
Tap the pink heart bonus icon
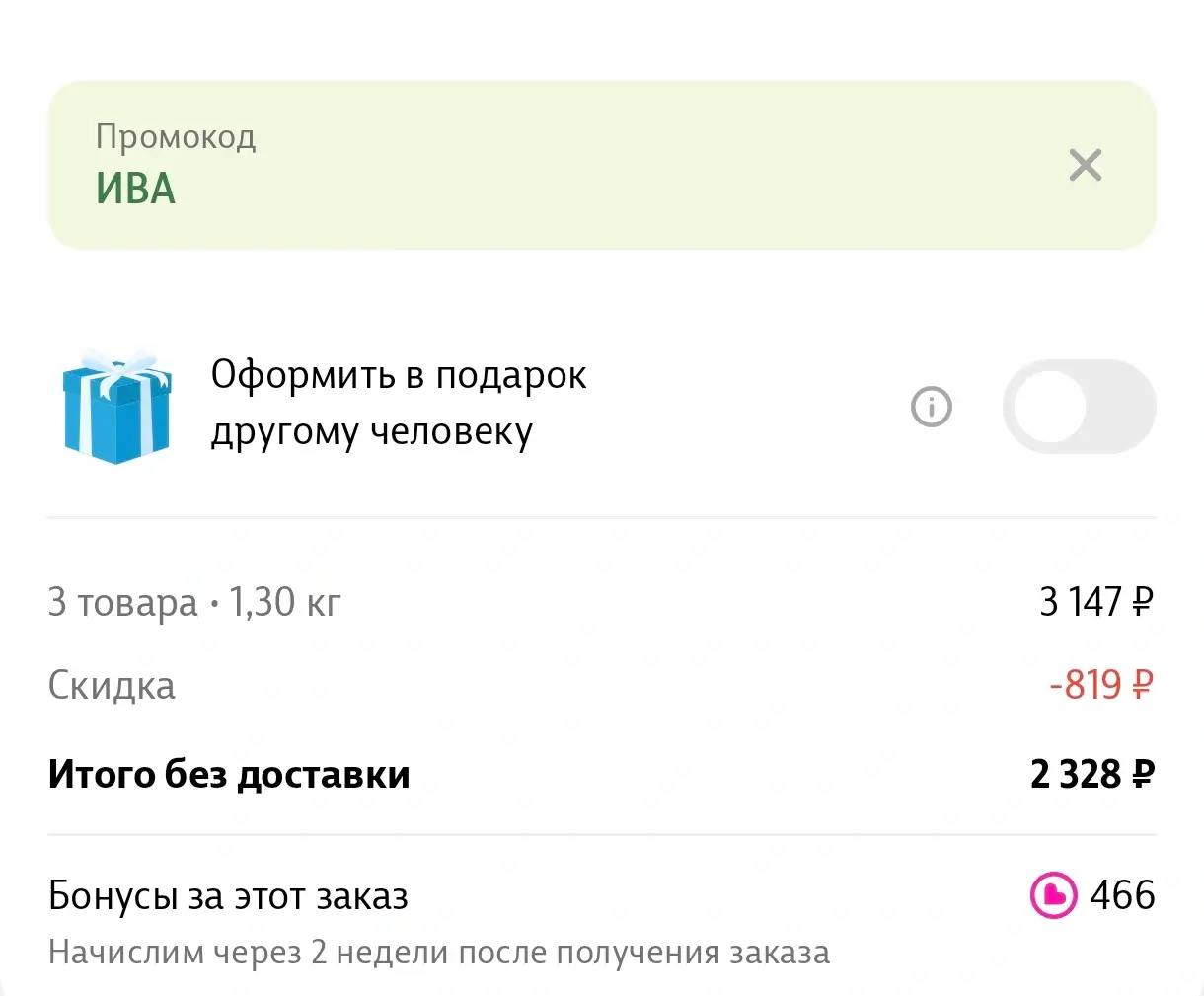pos(1053,895)
